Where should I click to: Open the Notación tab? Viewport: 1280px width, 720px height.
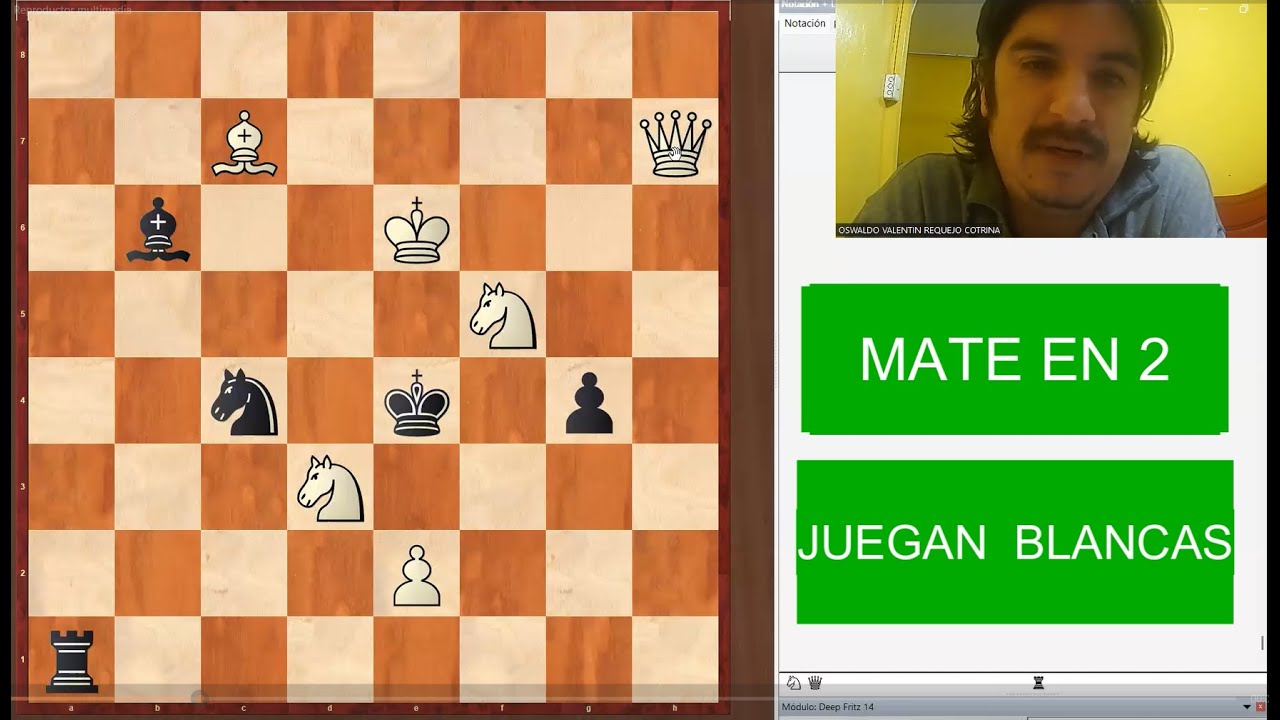[805, 23]
